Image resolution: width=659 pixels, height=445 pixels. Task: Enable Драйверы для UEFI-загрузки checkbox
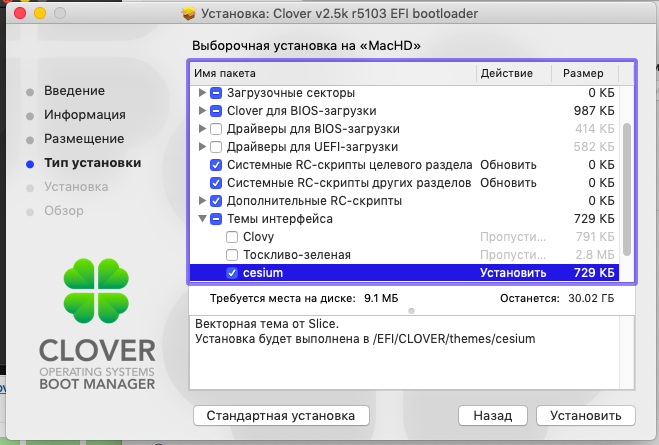[x=216, y=147]
